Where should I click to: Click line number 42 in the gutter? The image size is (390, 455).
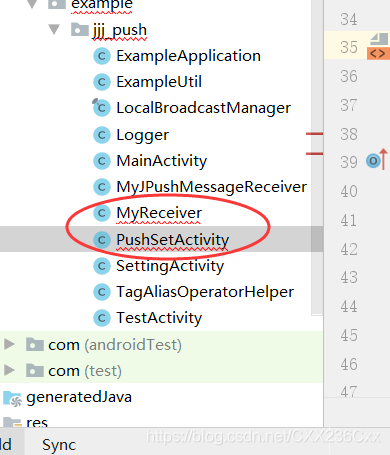(349, 249)
